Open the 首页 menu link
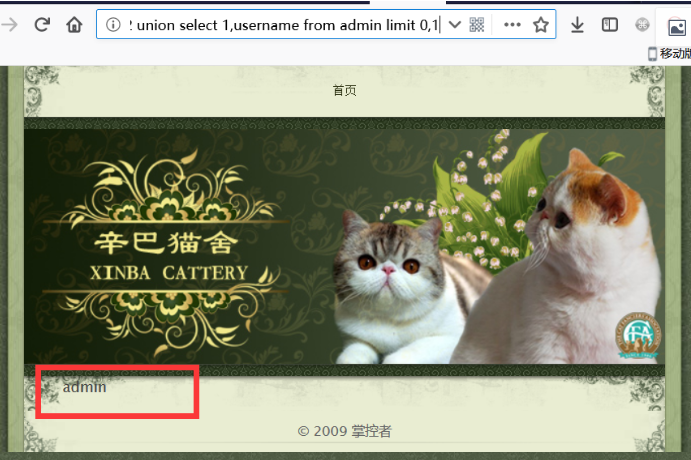 pyautogui.click(x=345, y=90)
